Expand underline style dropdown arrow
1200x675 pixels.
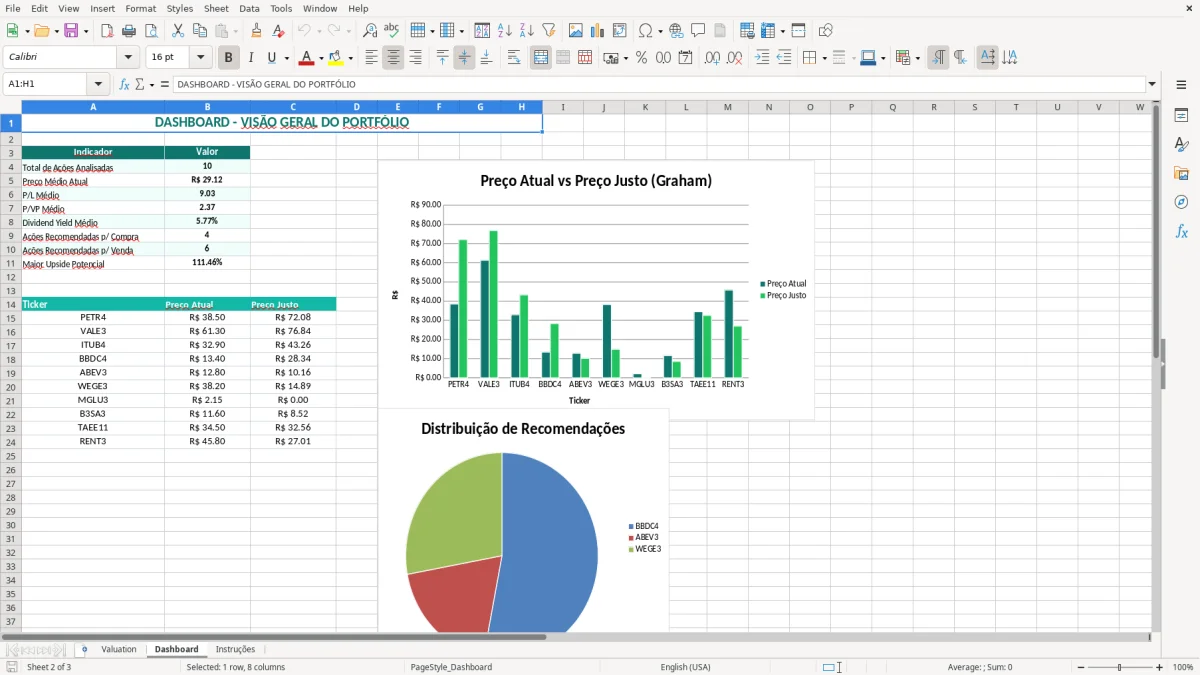tap(286, 59)
